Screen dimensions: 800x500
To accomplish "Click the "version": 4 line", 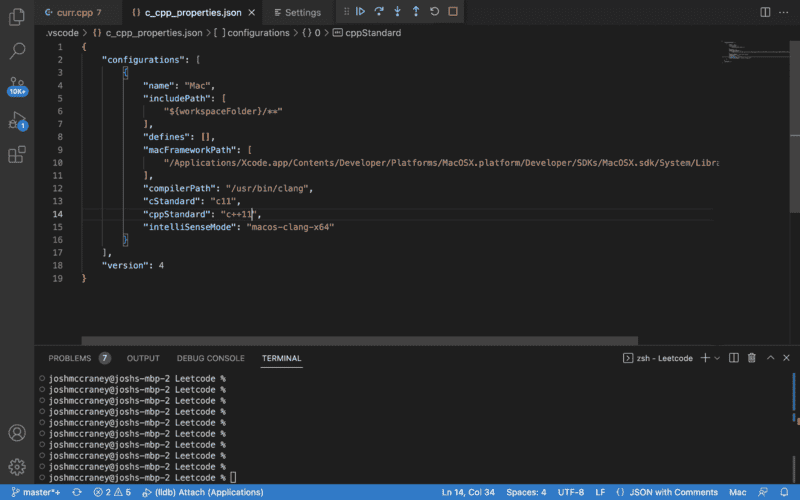I will [x=133, y=265].
